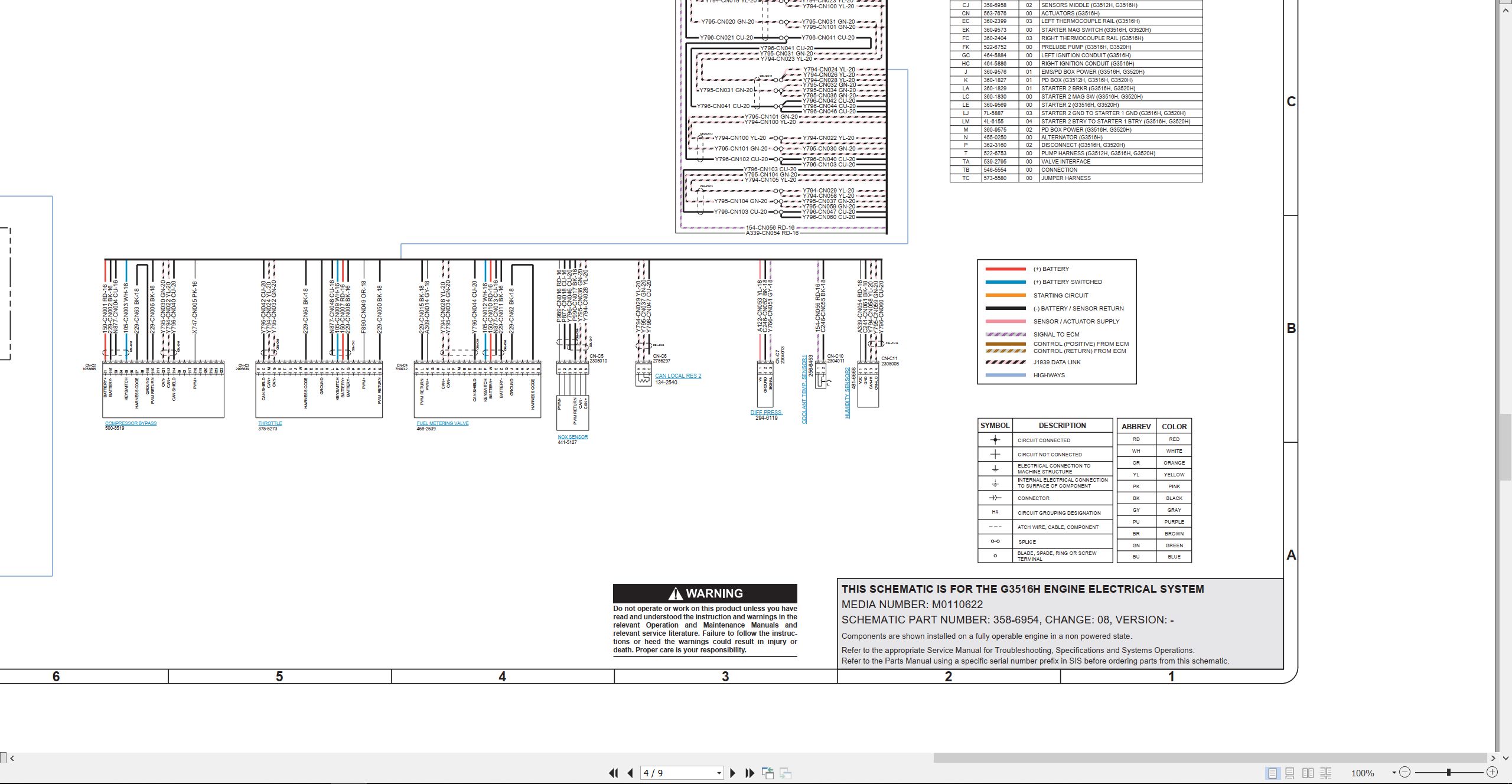Click the vertical scrollbar thumb
Viewport: 1512px width, 784px height.
tap(1507, 448)
